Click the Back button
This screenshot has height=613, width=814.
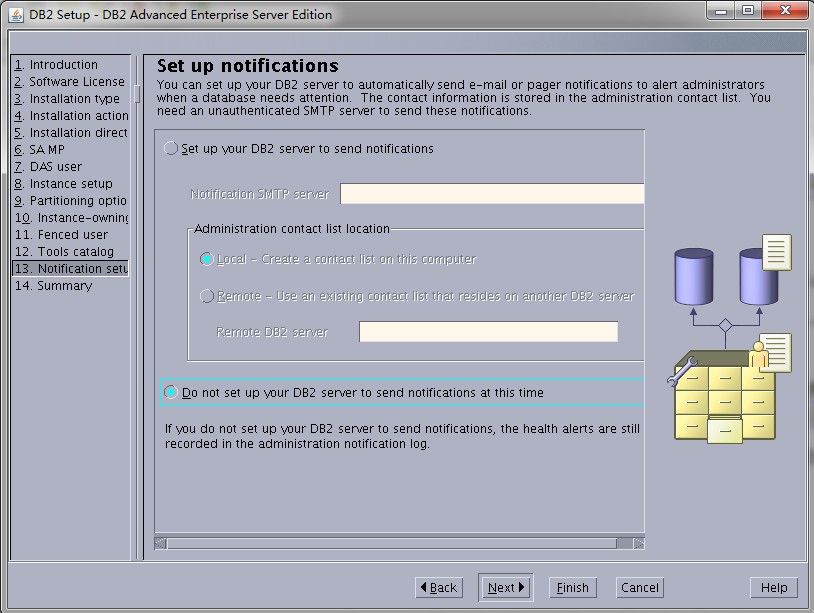click(439, 588)
